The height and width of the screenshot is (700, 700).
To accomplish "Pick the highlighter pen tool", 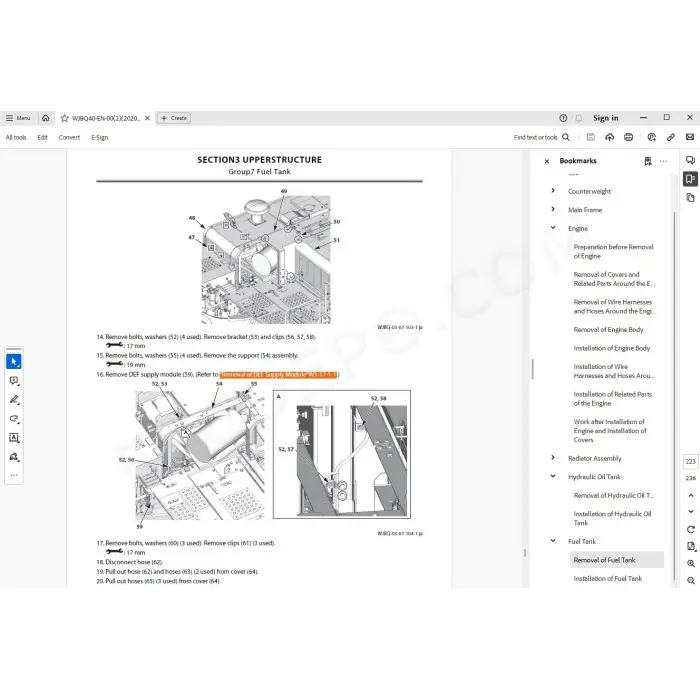I will (x=14, y=399).
